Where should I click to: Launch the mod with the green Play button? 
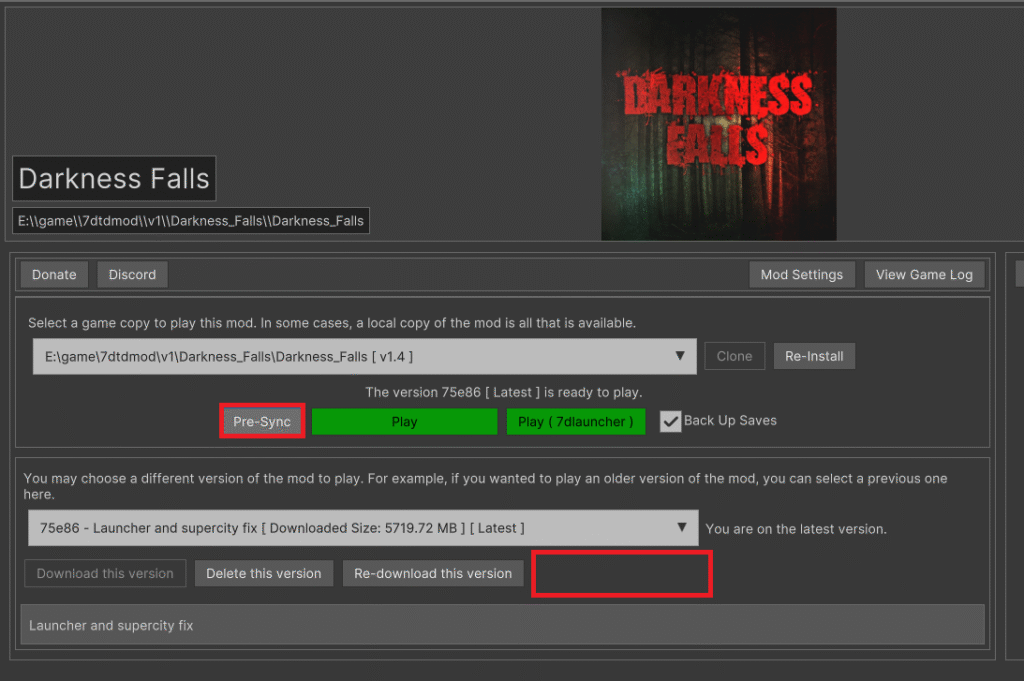click(x=404, y=421)
